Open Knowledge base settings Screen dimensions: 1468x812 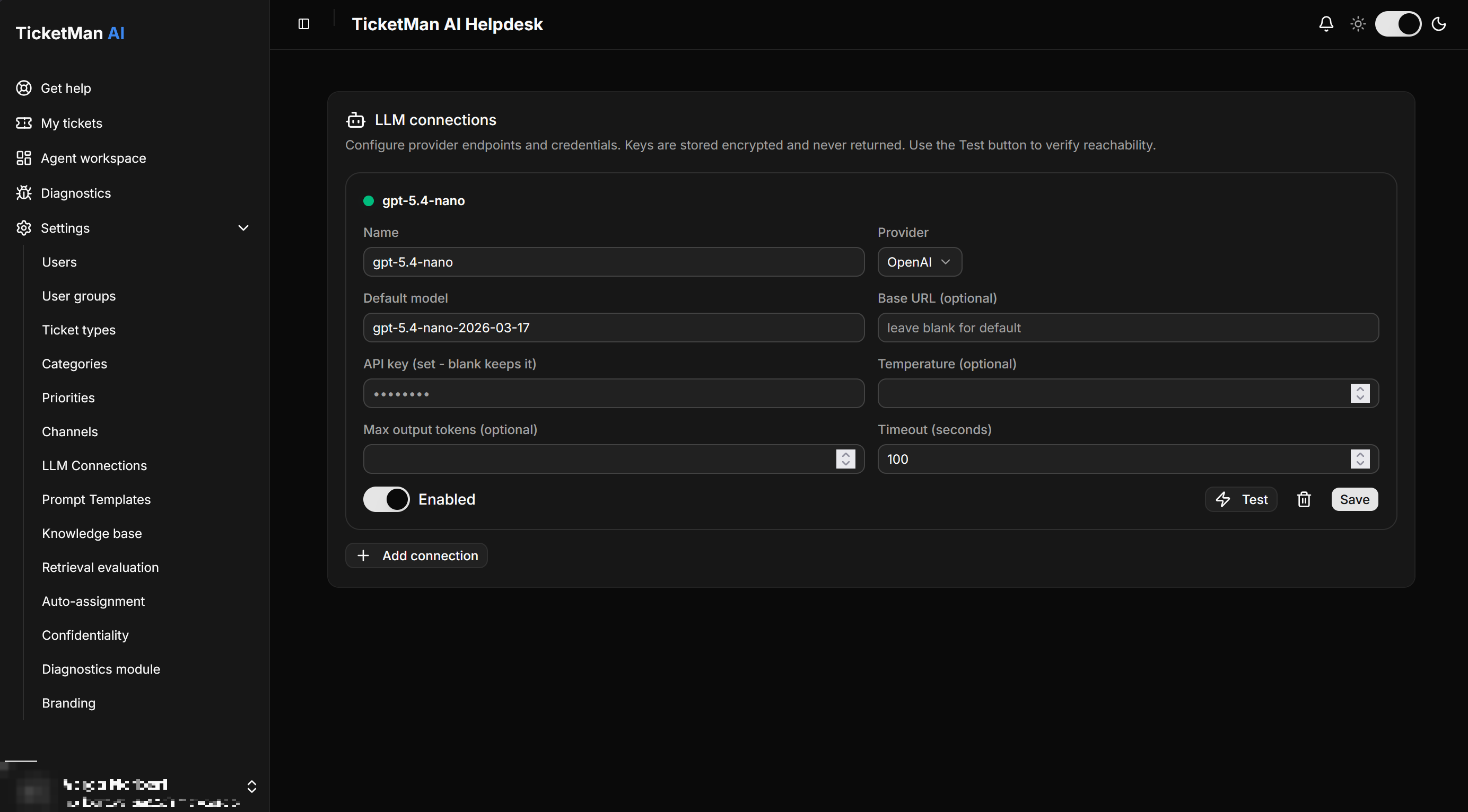pos(92,533)
